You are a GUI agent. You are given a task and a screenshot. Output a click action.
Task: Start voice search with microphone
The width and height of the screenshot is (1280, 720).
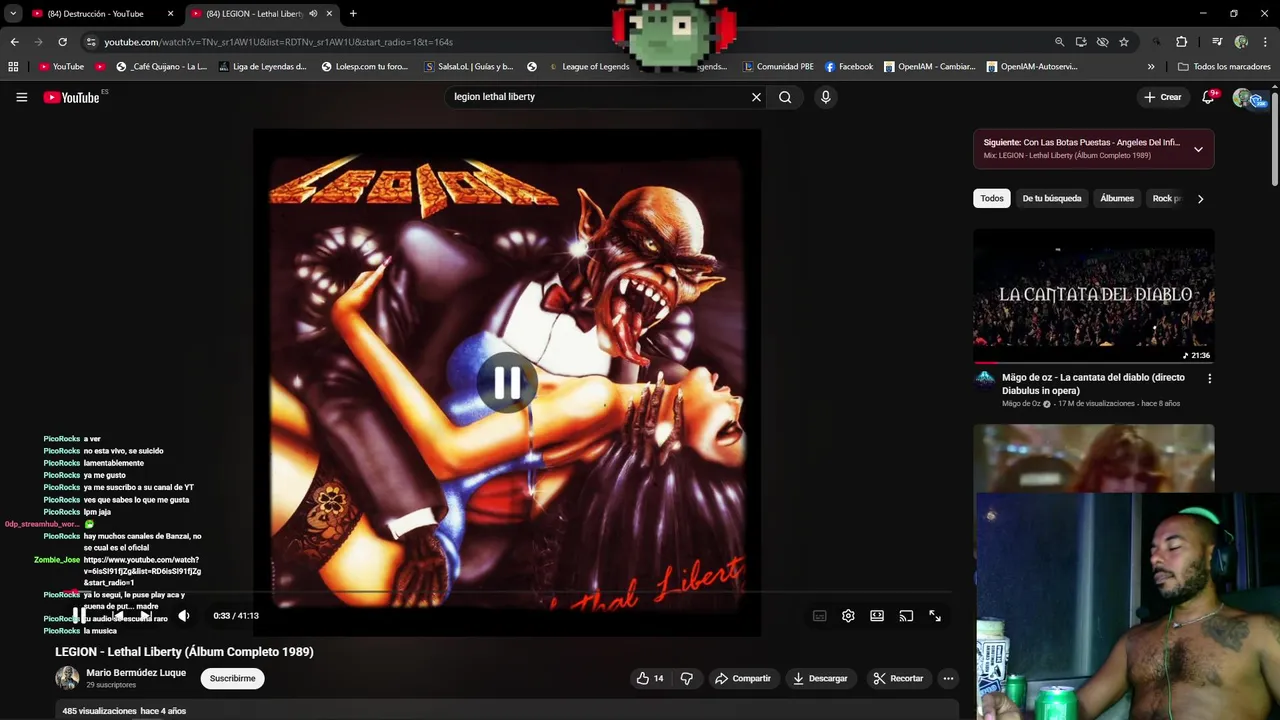(825, 97)
